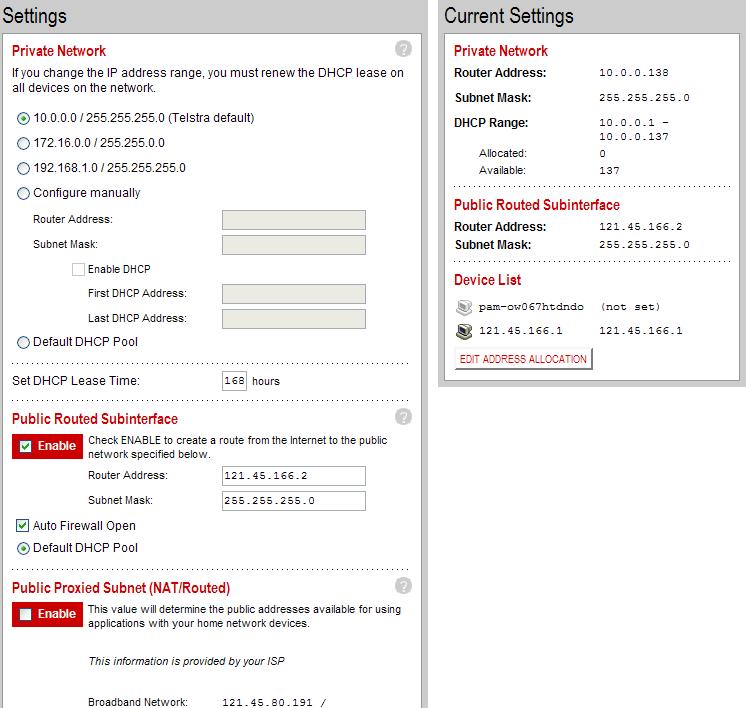
Task: Select Default DHCP Pool under Private Network
Action: (23, 343)
